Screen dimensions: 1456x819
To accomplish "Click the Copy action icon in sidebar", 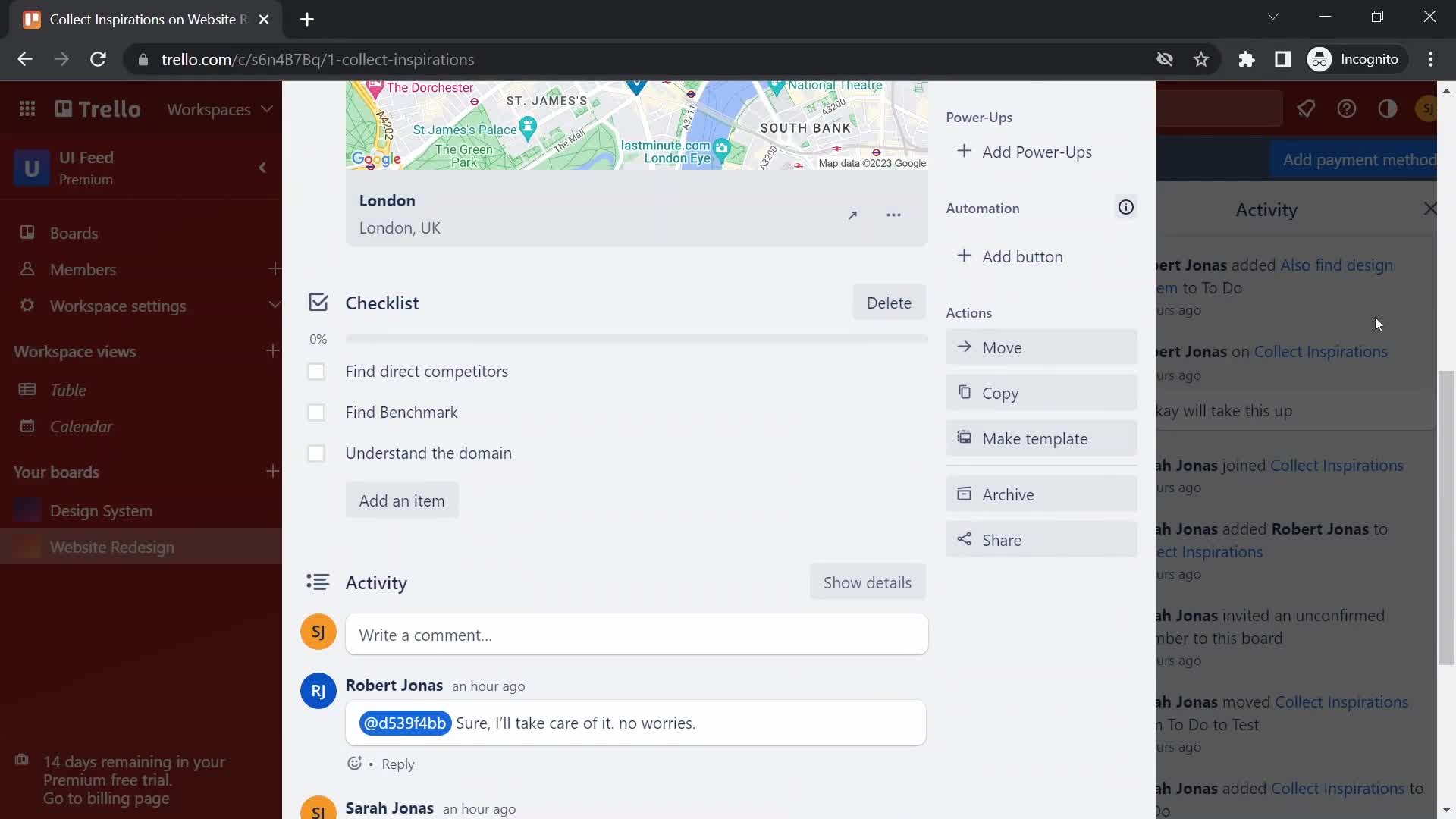I will [x=964, y=392].
